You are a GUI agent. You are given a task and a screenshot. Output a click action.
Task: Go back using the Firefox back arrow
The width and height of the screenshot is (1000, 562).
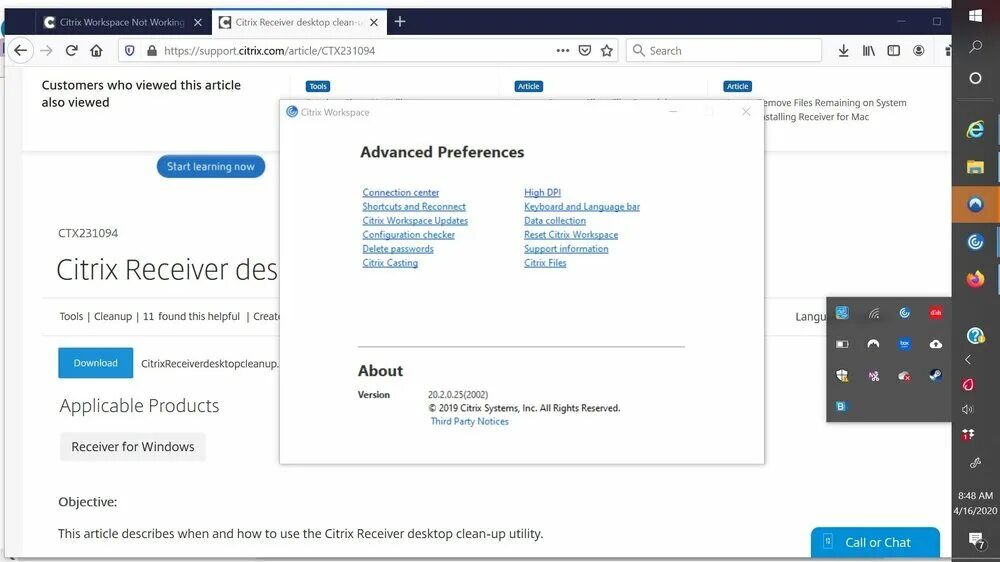[20, 50]
